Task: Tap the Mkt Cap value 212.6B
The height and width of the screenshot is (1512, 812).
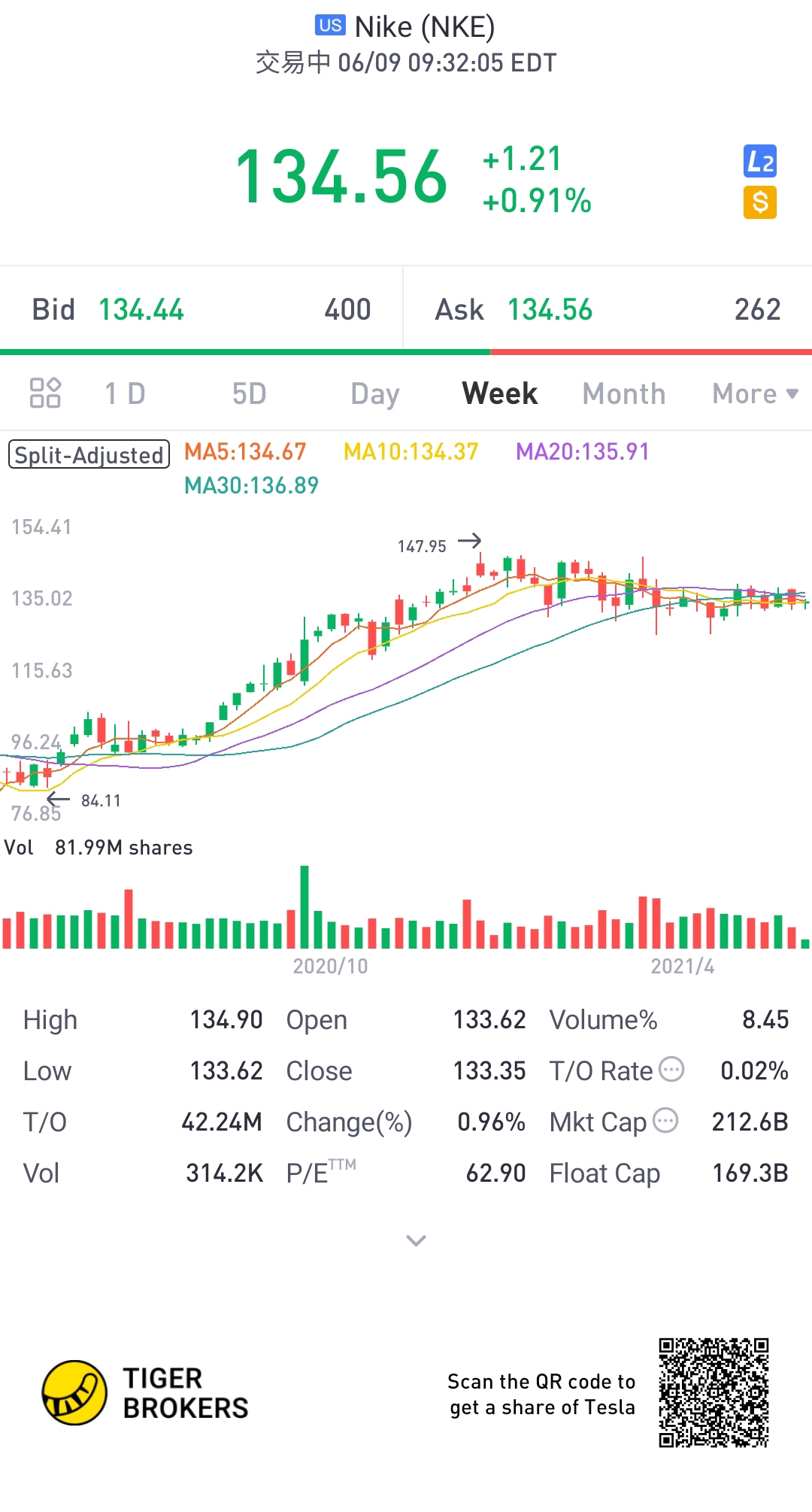Action: (x=750, y=1122)
